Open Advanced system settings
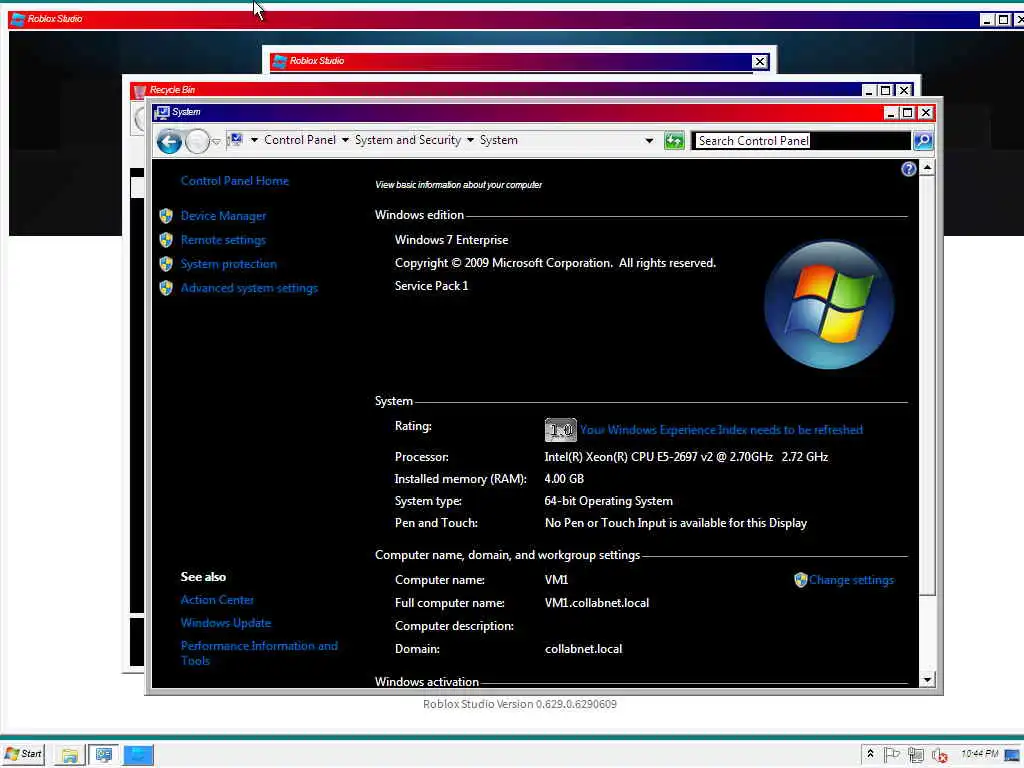 tap(249, 288)
